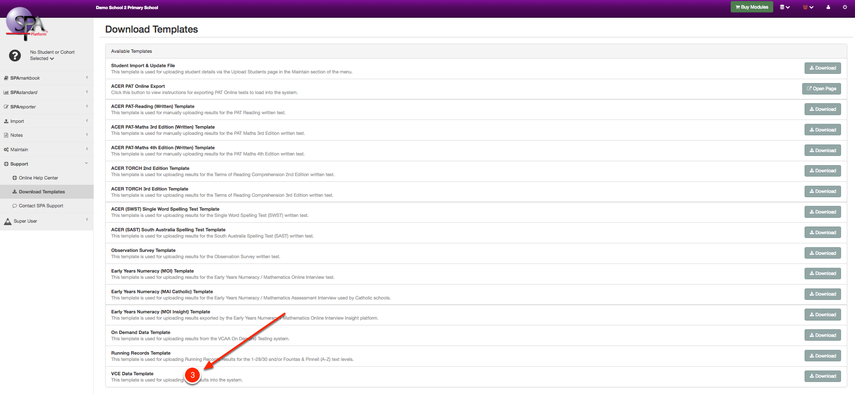Open the Maintain menu item
Screen dimensions: 855x394
[x=46, y=149]
